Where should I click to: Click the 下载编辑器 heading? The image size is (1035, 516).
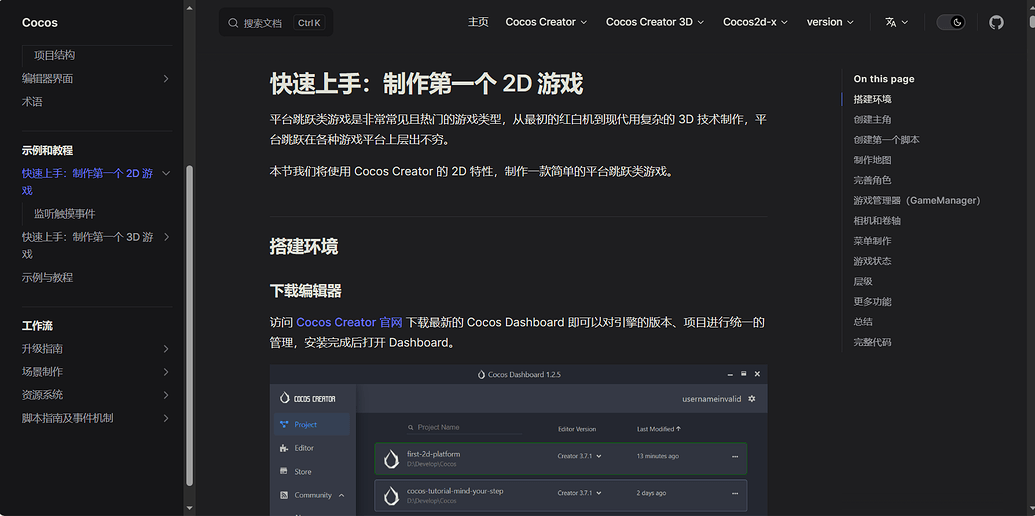tap(306, 290)
